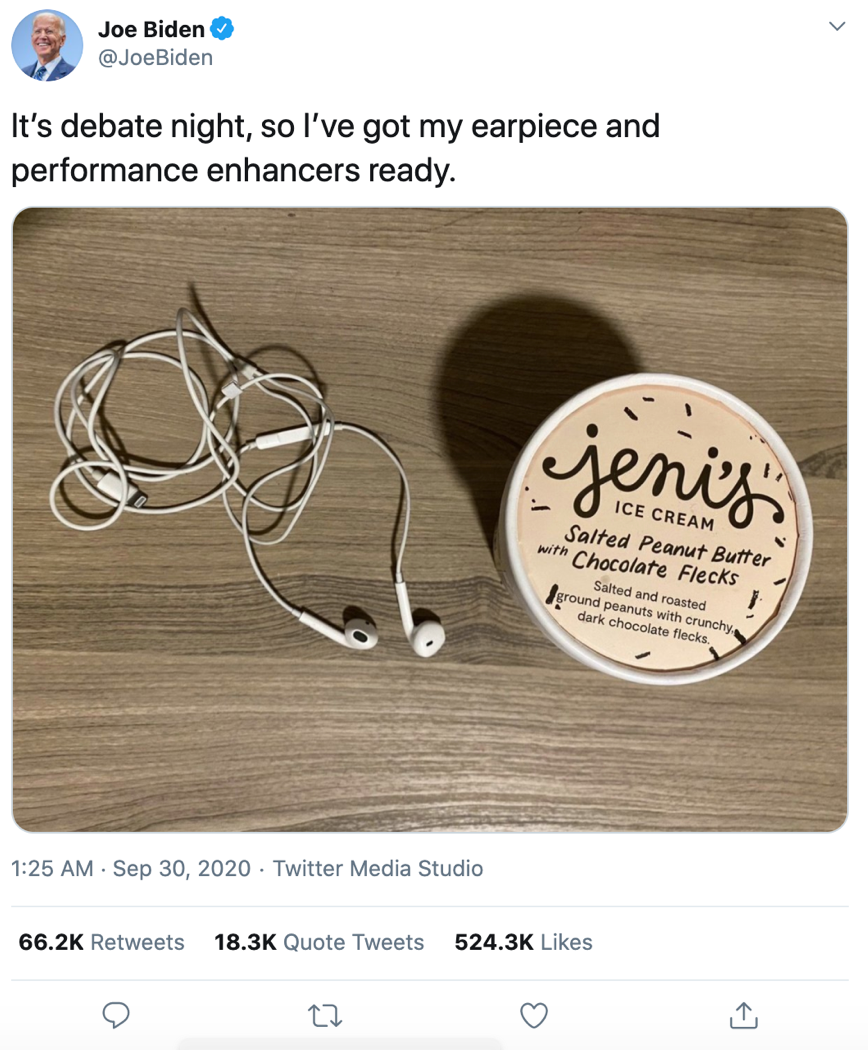Viewport: 868px width, 1050px height.
Task: Click the tweet text about debate night
Action: (x=336, y=148)
